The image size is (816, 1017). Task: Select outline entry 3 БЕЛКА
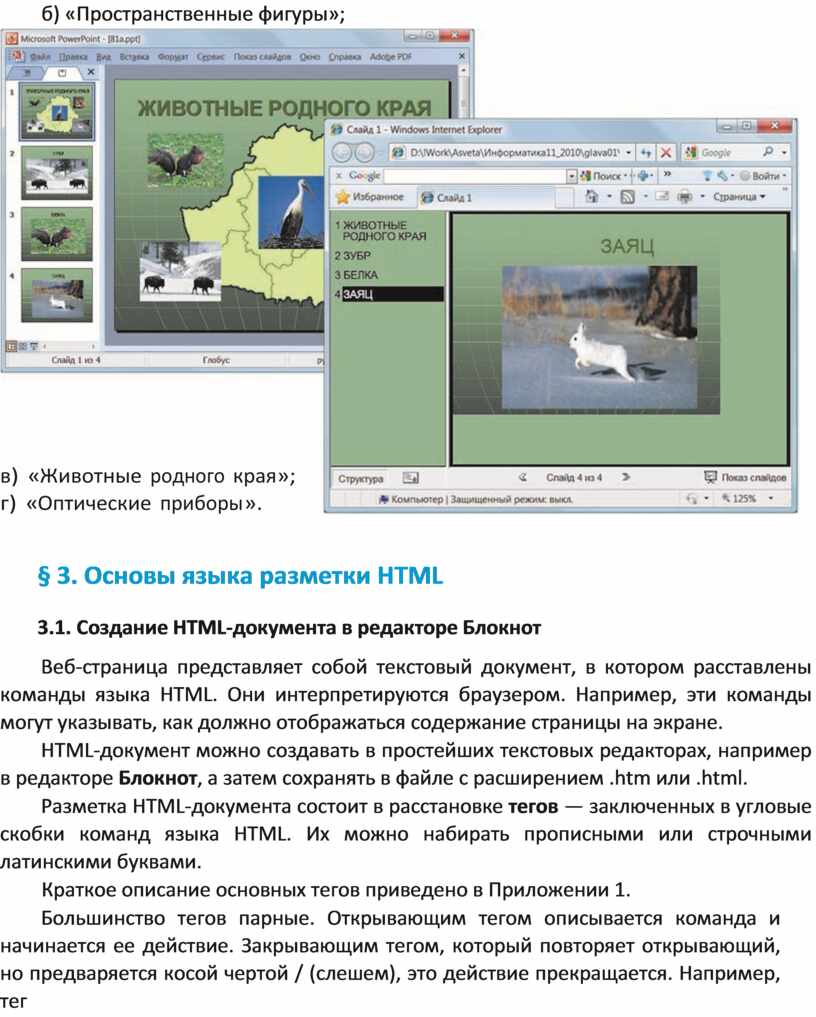(x=356, y=275)
